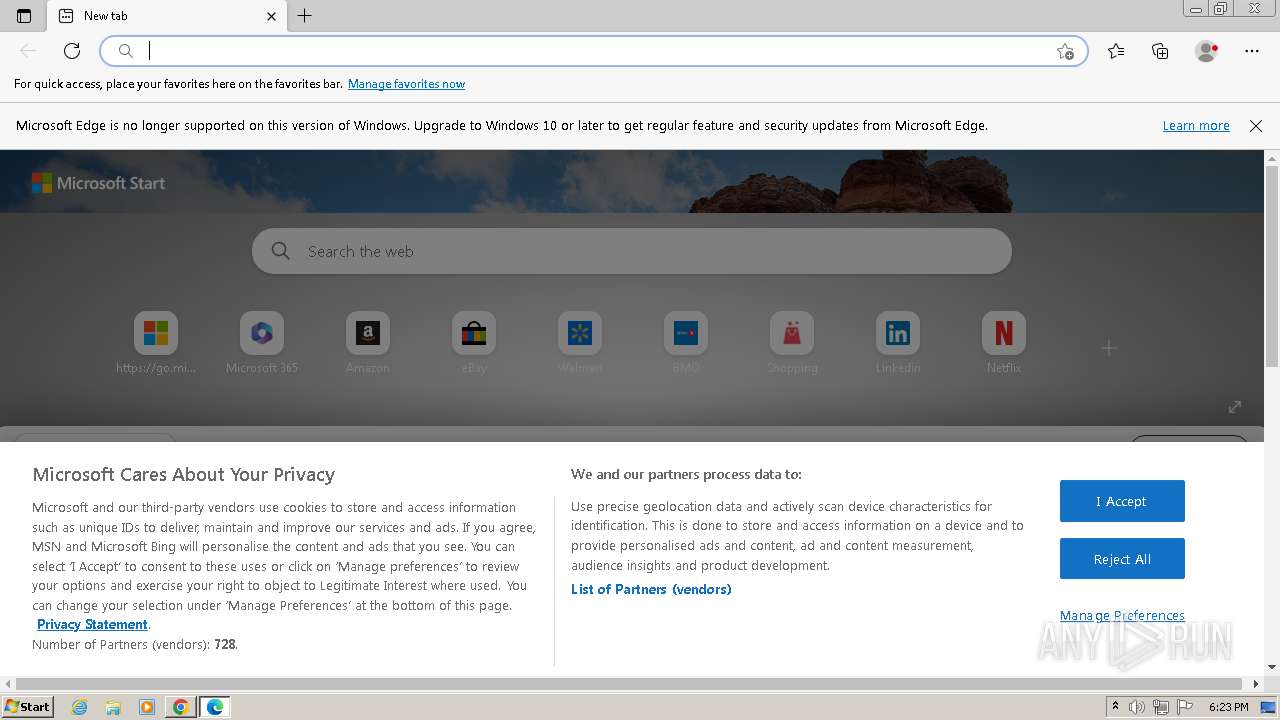Click the volume speaker tray icon
Screen dimensions: 1280x720
click(x=1137, y=707)
